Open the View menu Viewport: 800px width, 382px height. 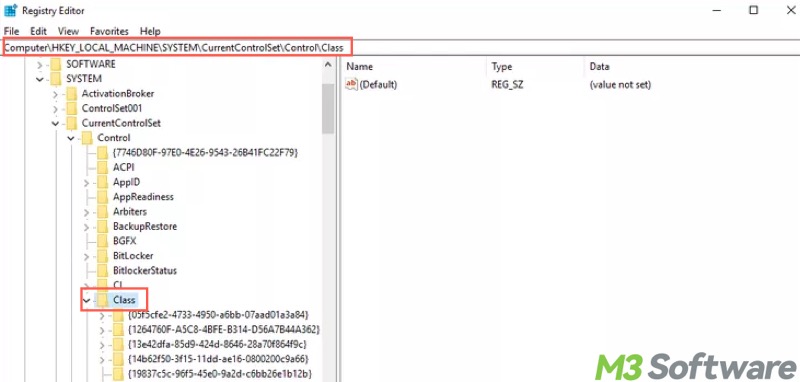click(68, 31)
